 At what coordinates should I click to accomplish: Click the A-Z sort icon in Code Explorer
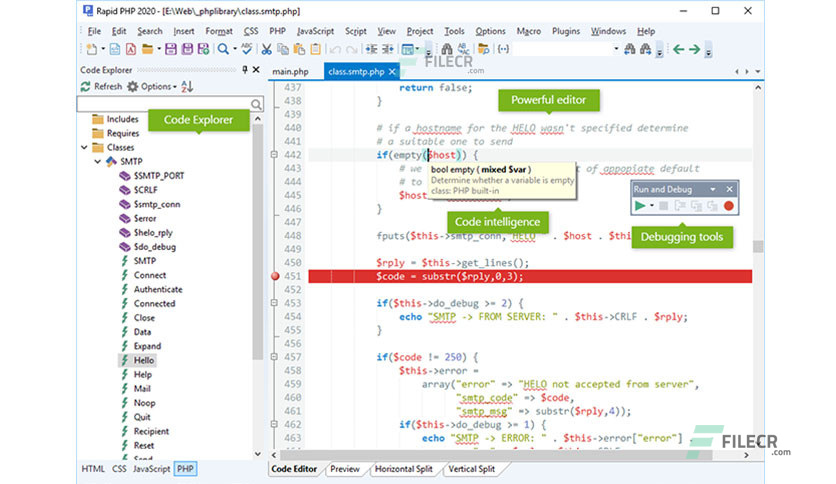[x=187, y=86]
